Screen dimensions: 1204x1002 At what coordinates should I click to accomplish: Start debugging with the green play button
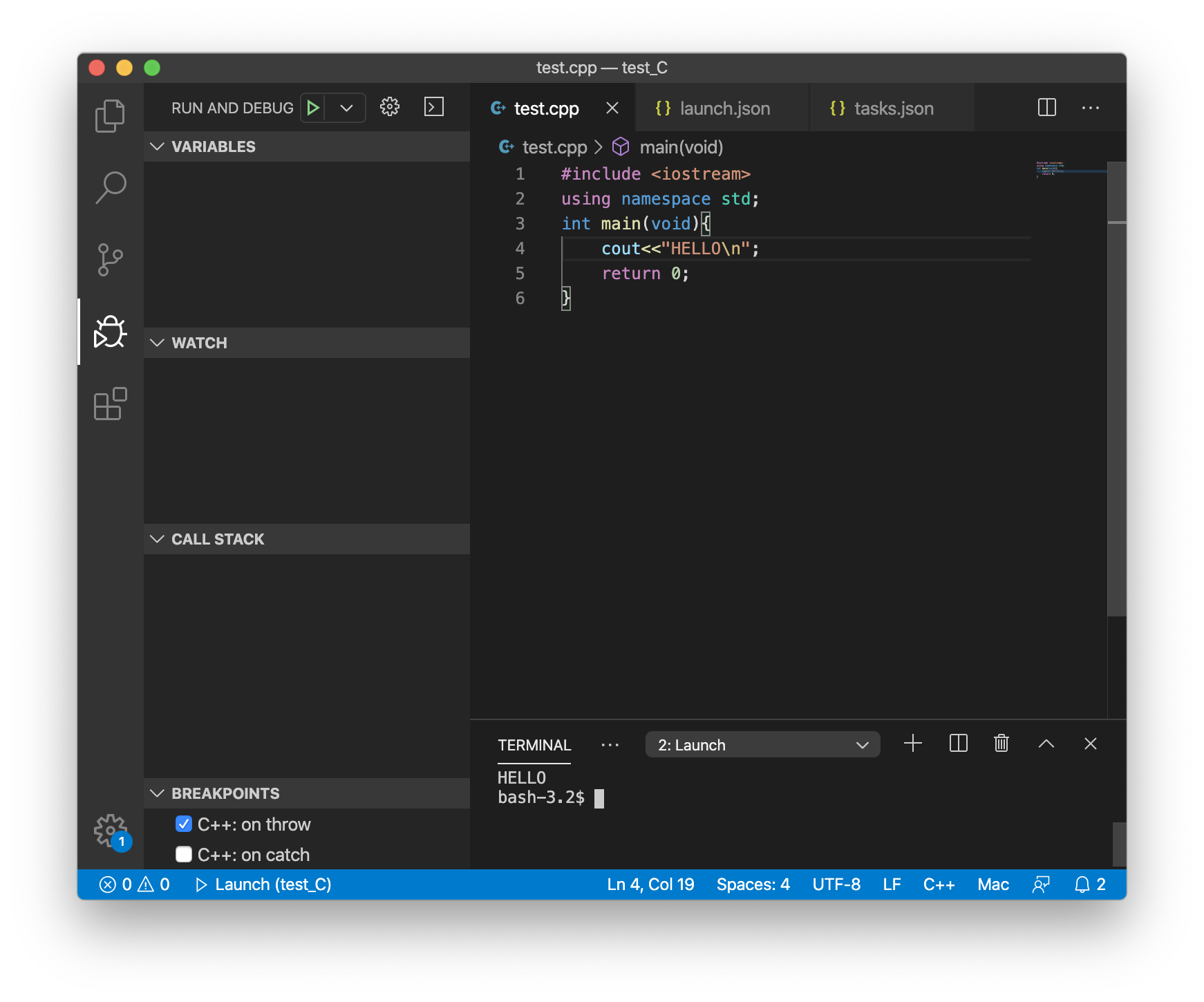[313, 108]
